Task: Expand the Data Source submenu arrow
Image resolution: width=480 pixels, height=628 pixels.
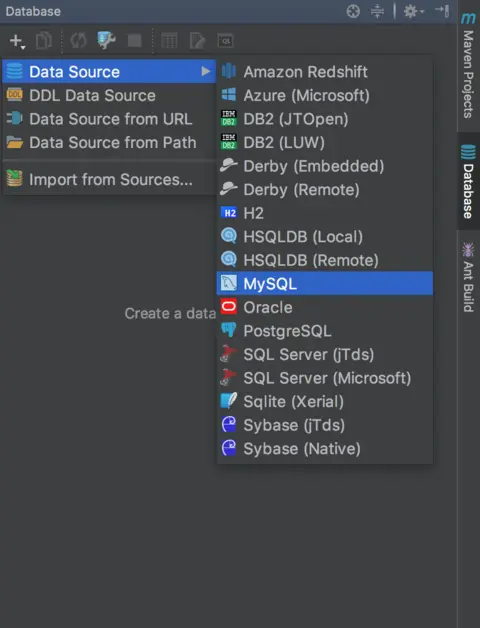Action: click(x=206, y=72)
